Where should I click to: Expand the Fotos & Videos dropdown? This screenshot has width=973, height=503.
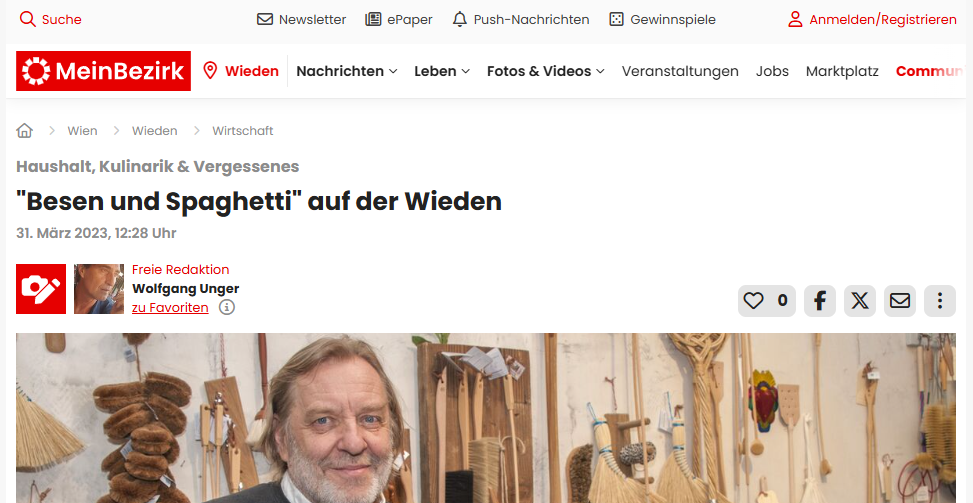tap(545, 71)
